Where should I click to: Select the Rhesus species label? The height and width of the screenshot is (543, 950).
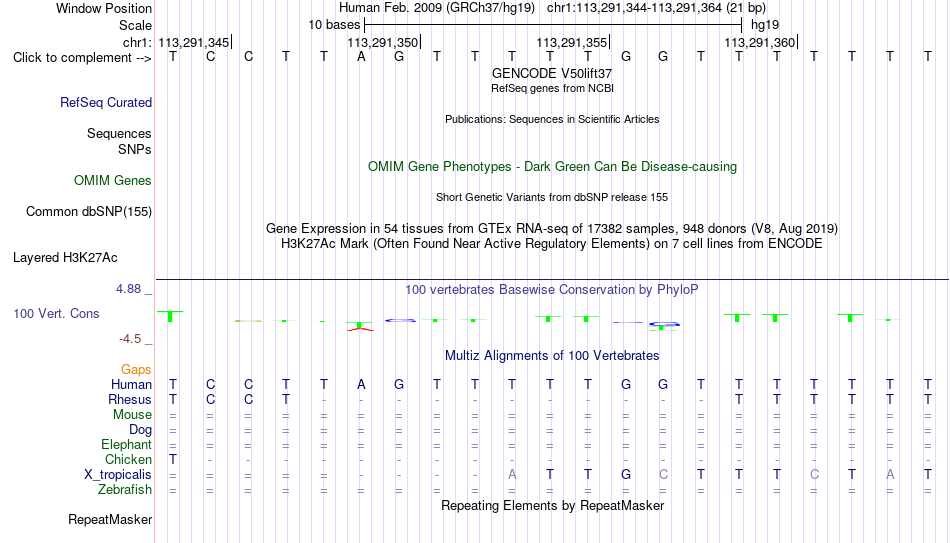tap(130, 399)
